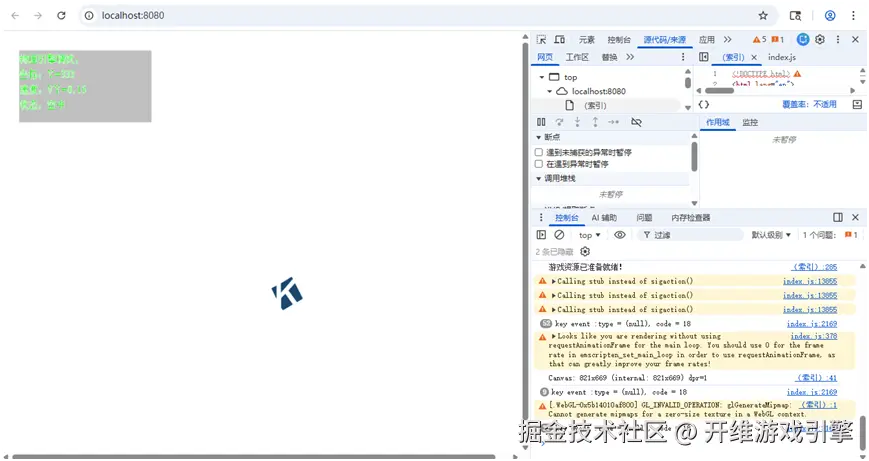Click the Step debugger arrow

point(614,122)
